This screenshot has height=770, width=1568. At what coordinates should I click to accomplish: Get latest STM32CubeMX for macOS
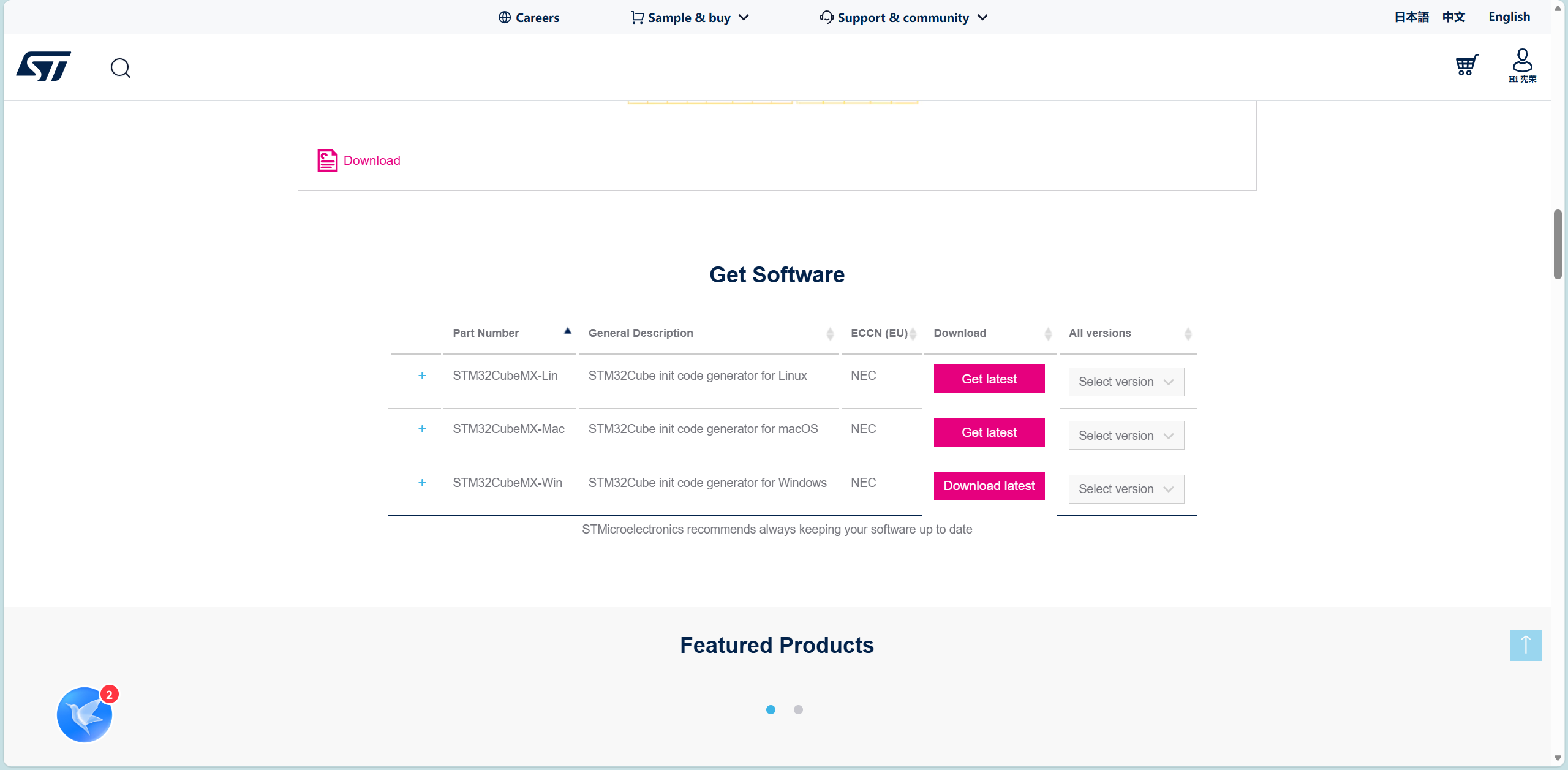point(989,432)
